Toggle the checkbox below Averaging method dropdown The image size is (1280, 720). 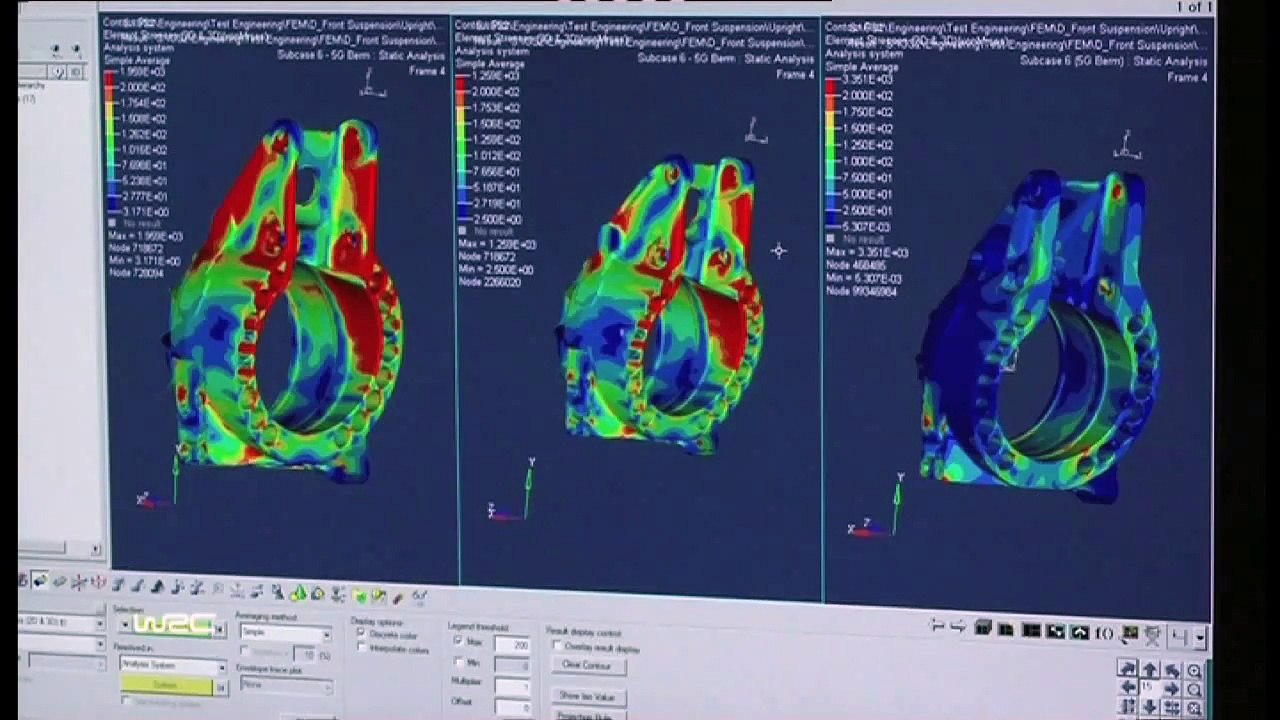pyautogui.click(x=245, y=651)
